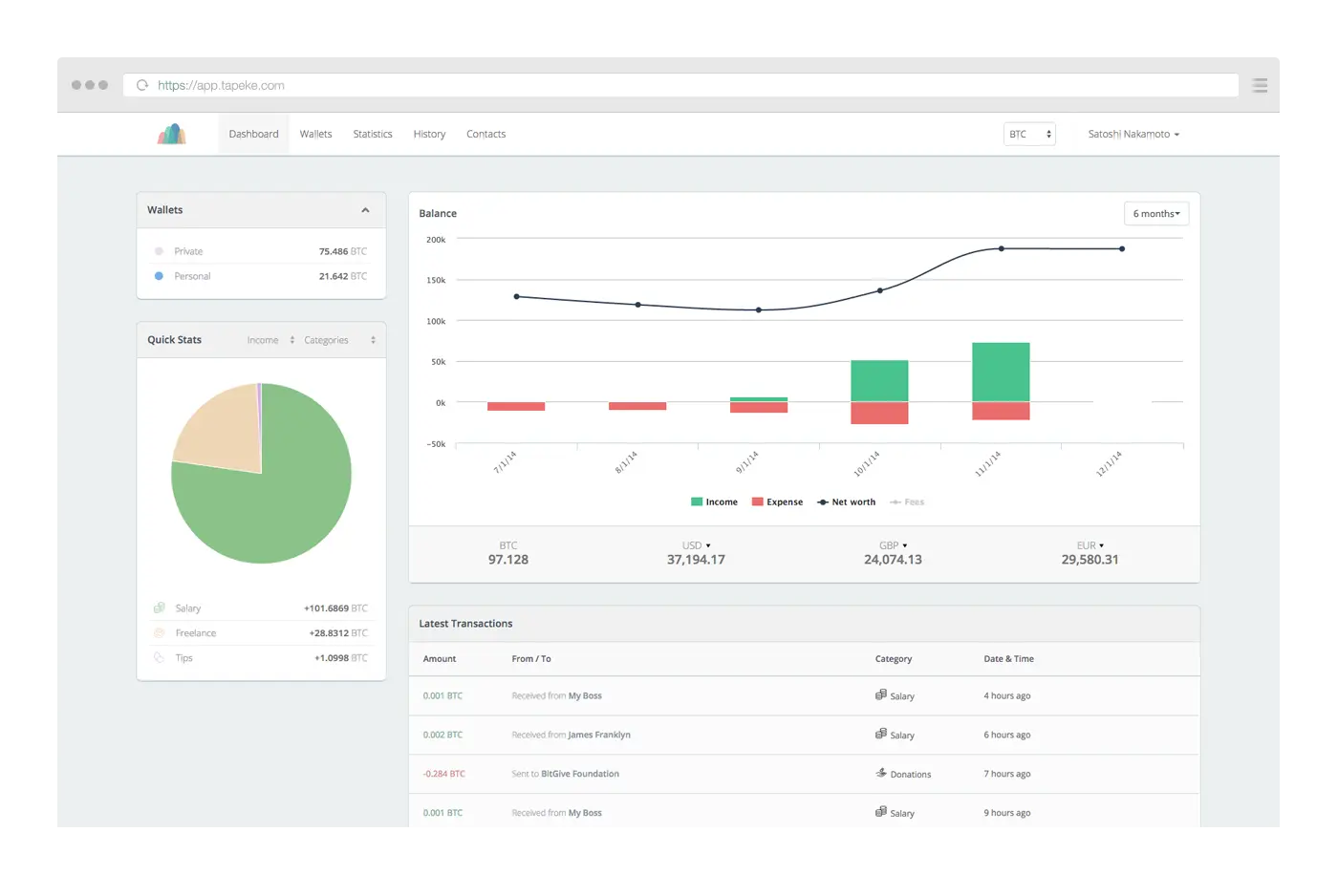
Task: Hide the Net worth line via legend
Action: coord(847,501)
